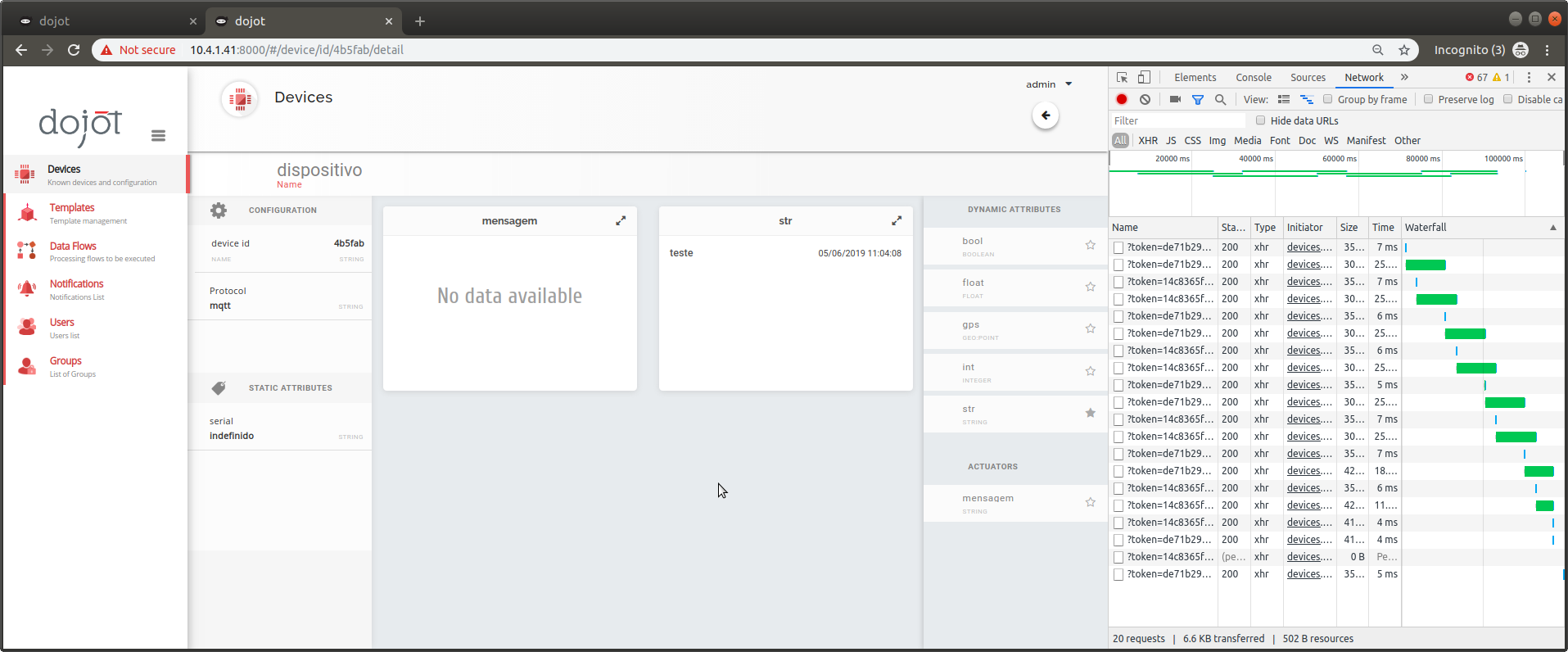Click the network Filter input field
Screen dimensions: 1568x652
(x=1178, y=120)
